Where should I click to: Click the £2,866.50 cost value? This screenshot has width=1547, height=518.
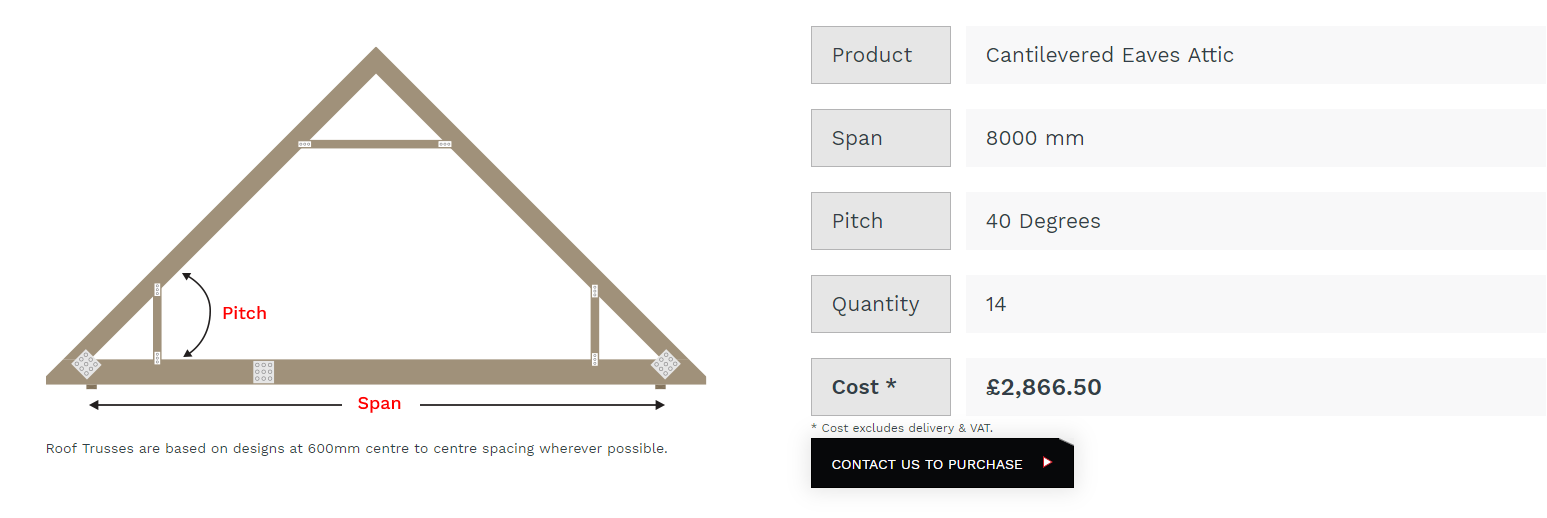pyautogui.click(x=1043, y=387)
